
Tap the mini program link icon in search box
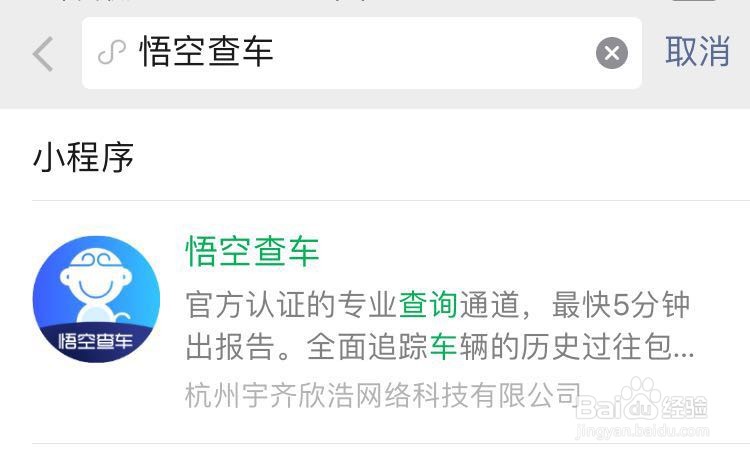(111, 52)
